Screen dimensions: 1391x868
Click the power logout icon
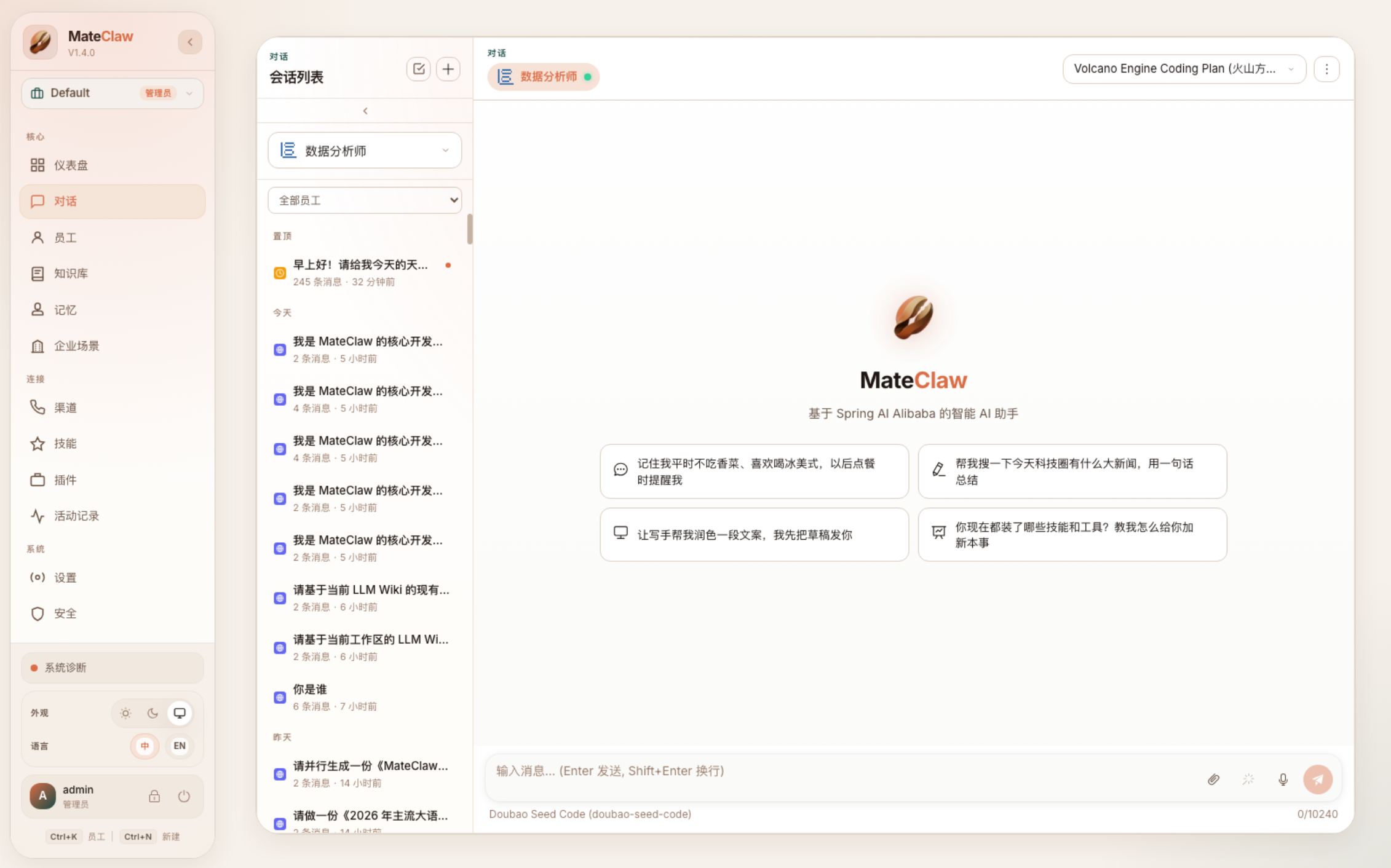pos(184,796)
